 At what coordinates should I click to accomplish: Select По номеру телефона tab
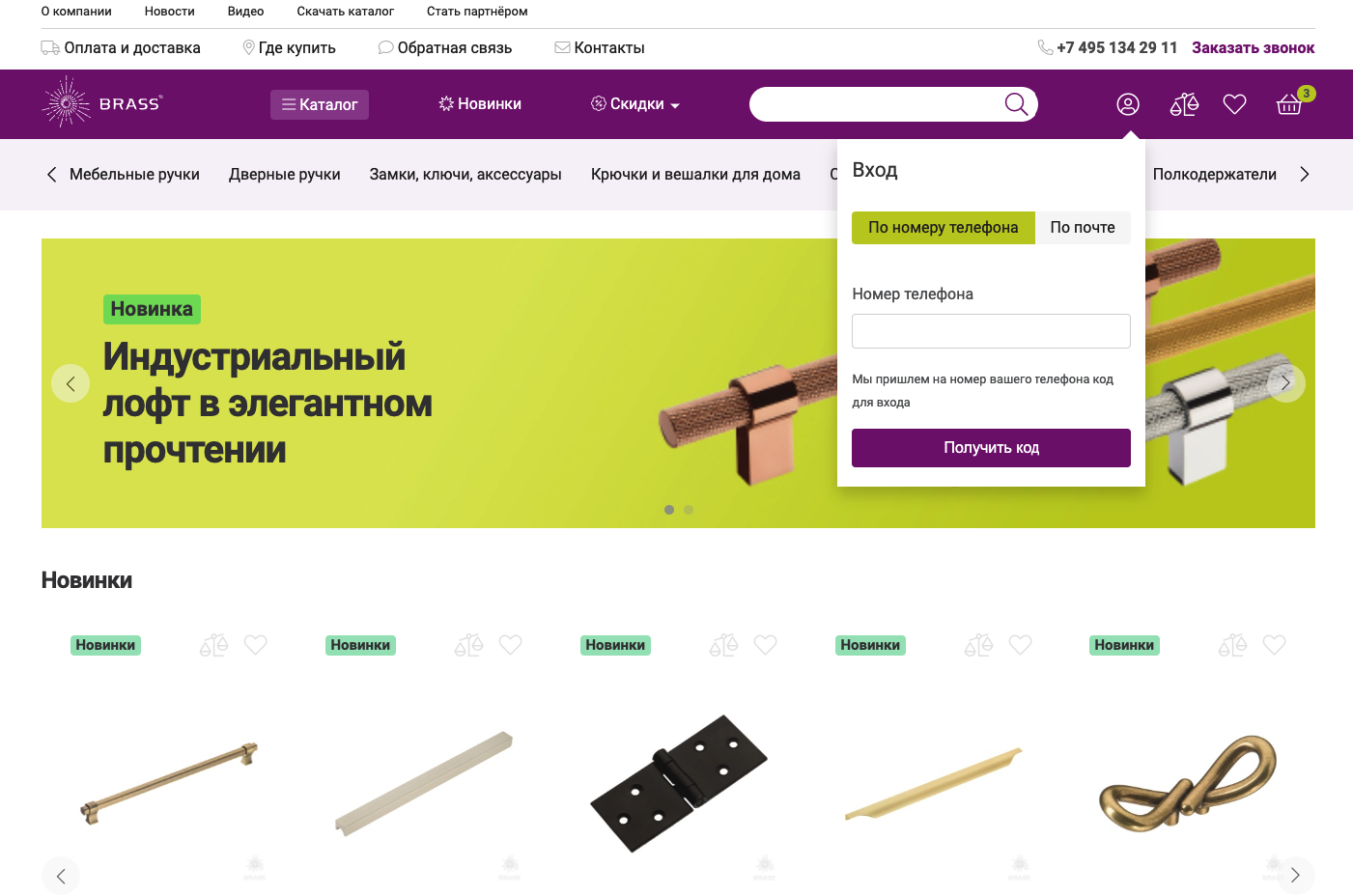pos(943,228)
